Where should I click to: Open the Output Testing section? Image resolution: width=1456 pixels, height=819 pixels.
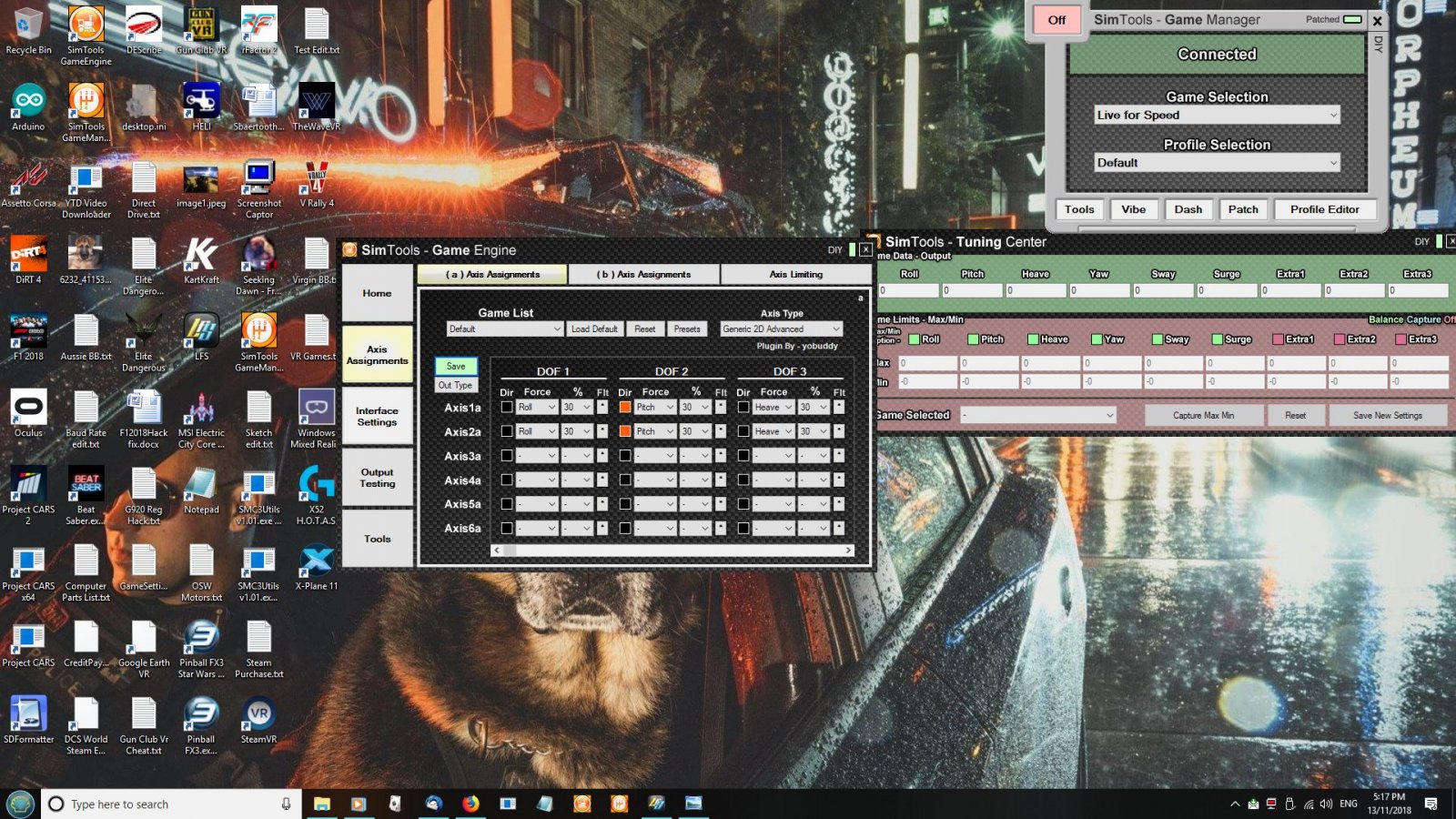pos(377,478)
